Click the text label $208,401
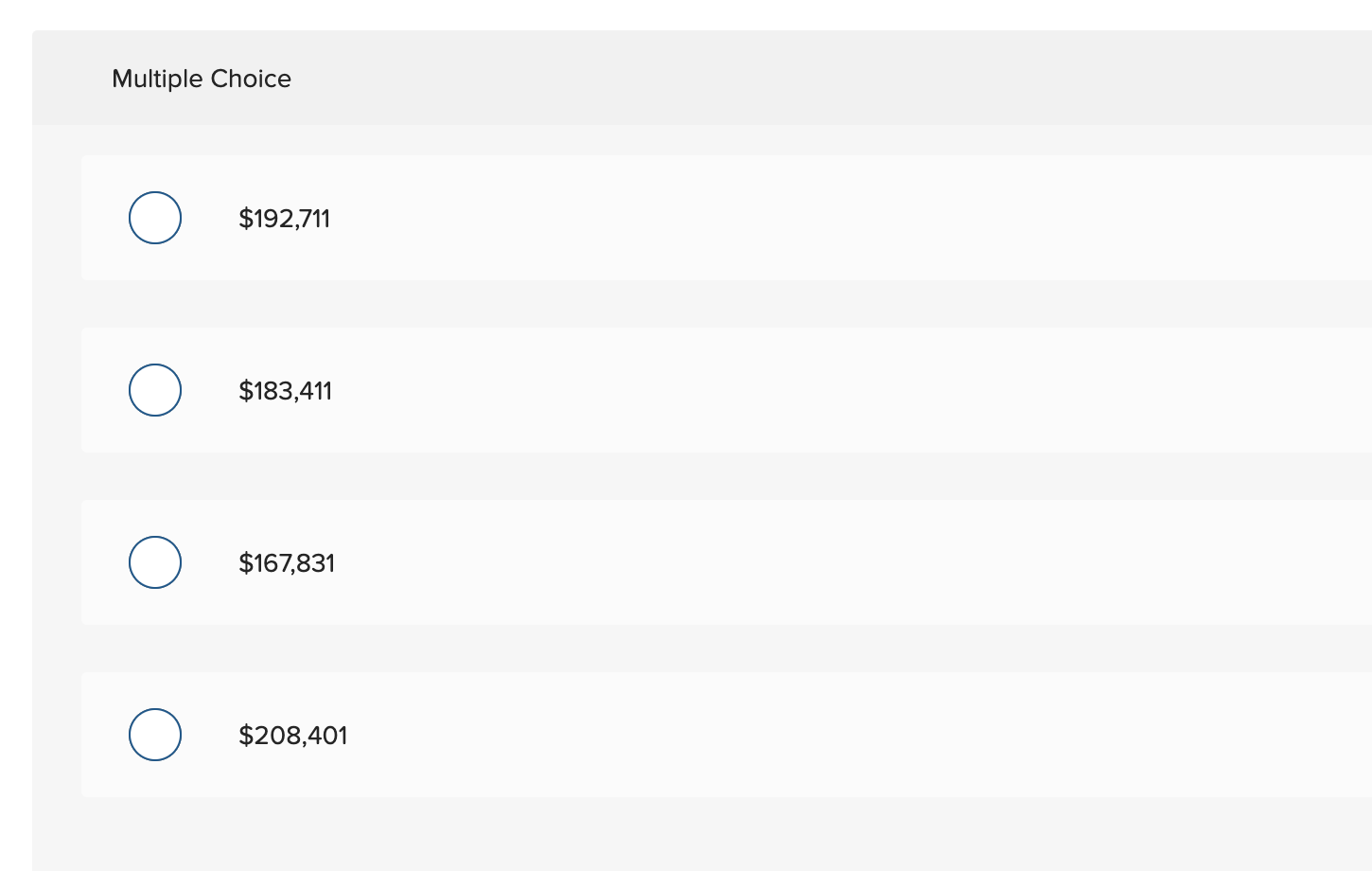This screenshot has width=1372, height=871. click(292, 735)
